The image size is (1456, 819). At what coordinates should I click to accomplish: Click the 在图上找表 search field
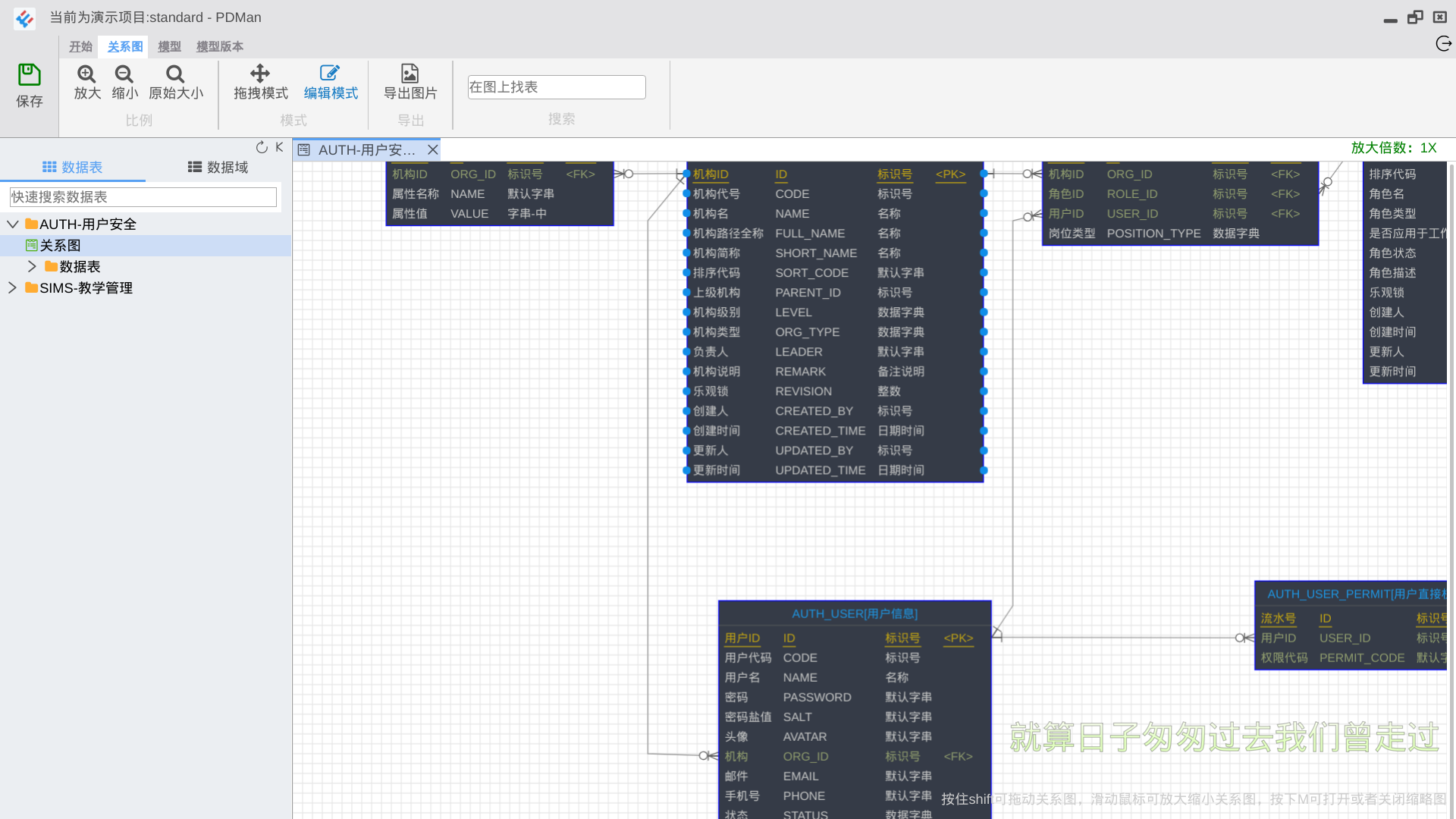[x=556, y=87]
